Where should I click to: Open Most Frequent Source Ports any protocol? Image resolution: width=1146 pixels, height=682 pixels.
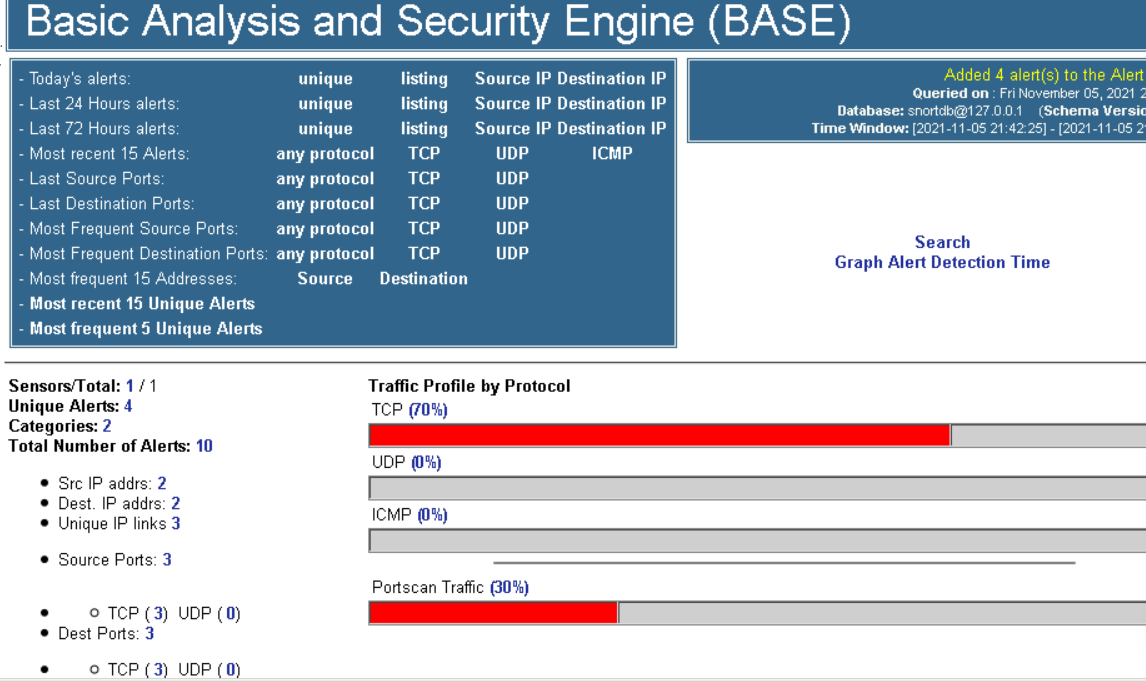(325, 229)
